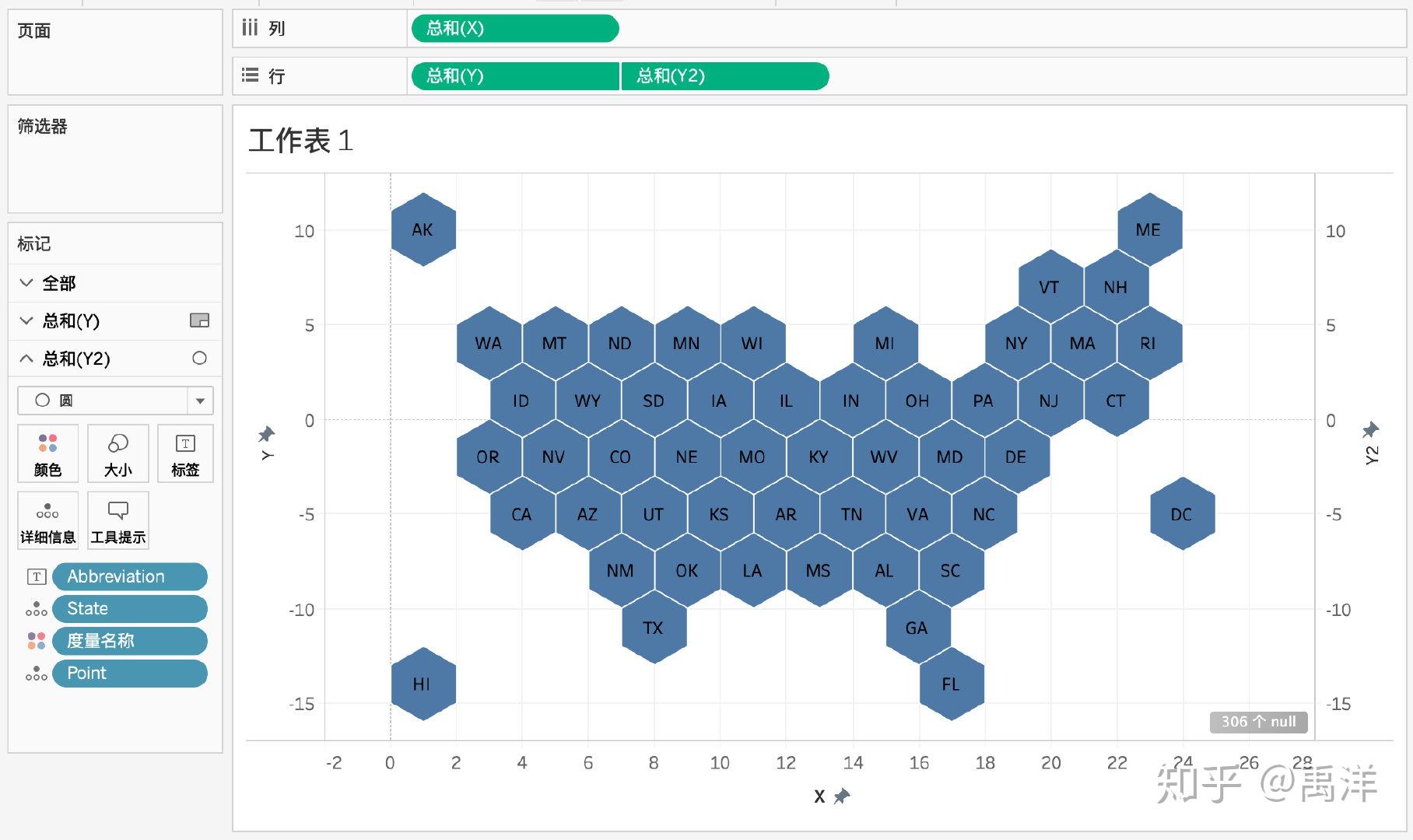
Task: Click the Y axis title on left
Action: (x=267, y=455)
